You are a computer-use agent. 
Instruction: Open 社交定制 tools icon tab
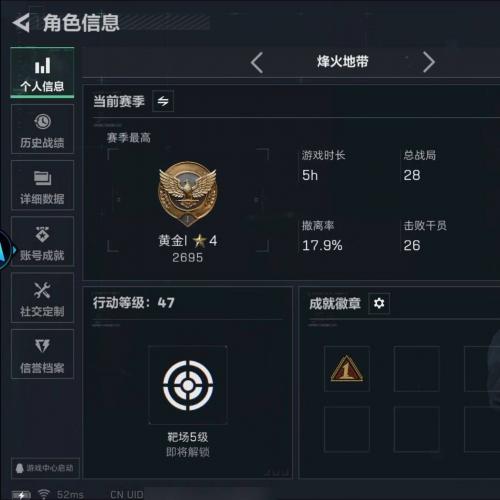[x=42, y=298]
